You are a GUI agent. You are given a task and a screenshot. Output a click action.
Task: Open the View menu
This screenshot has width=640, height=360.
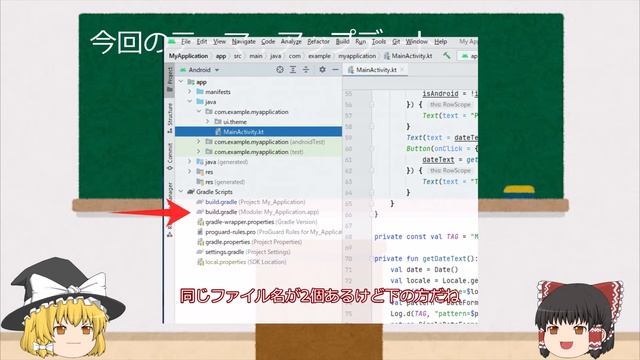(219, 42)
